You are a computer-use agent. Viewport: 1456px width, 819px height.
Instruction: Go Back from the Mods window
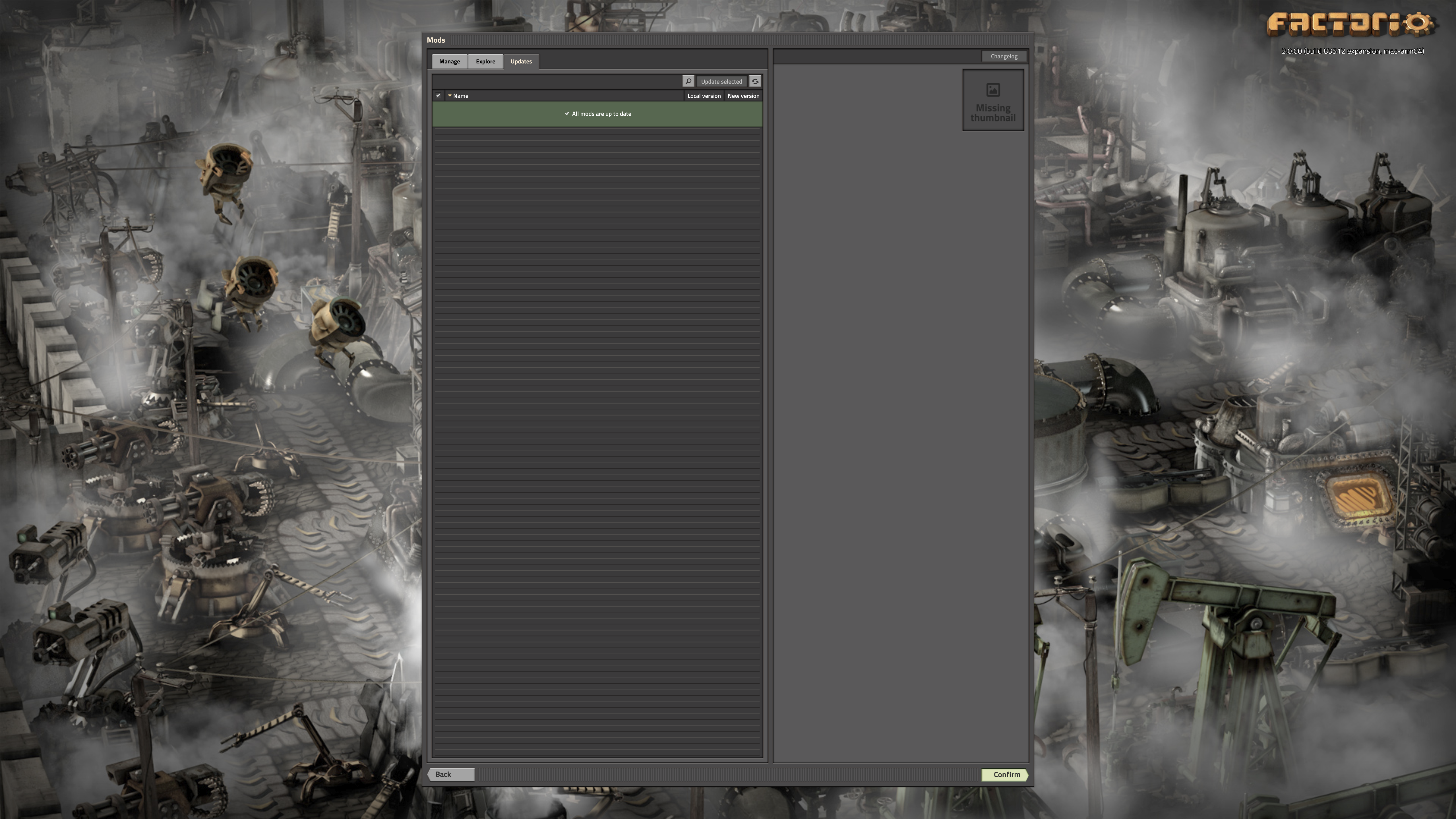(x=450, y=774)
